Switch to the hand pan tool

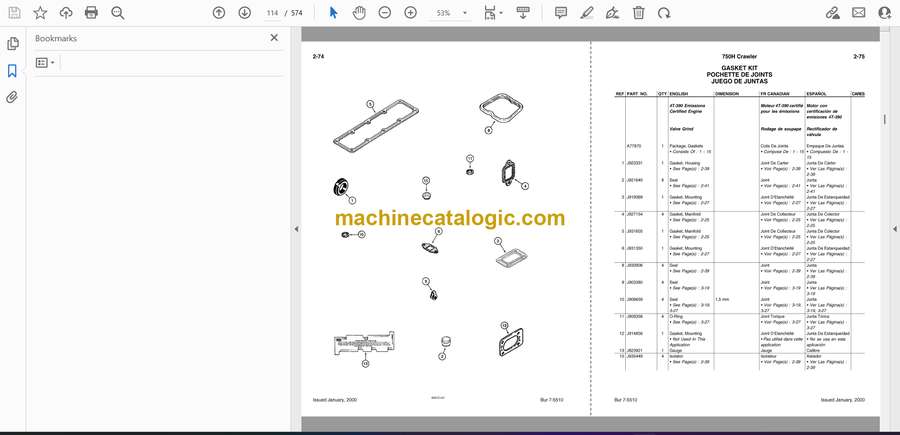[359, 13]
